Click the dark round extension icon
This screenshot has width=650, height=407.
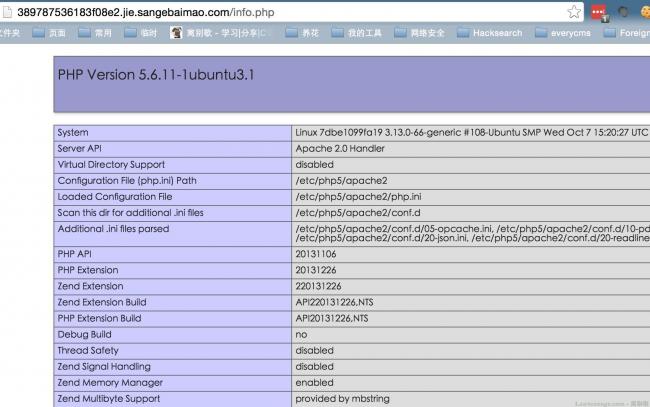623,12
